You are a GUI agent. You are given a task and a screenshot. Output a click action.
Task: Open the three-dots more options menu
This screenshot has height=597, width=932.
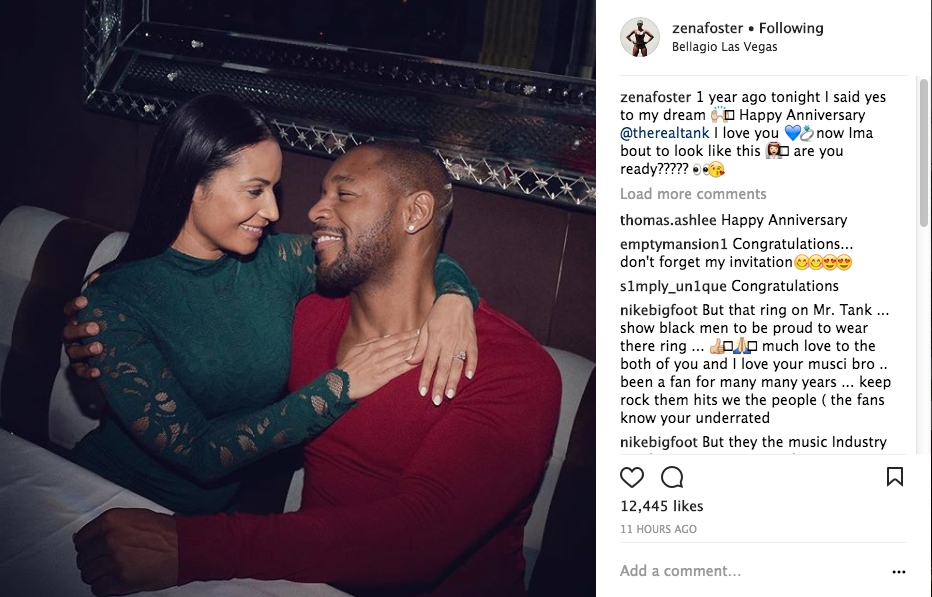[899, 571]
